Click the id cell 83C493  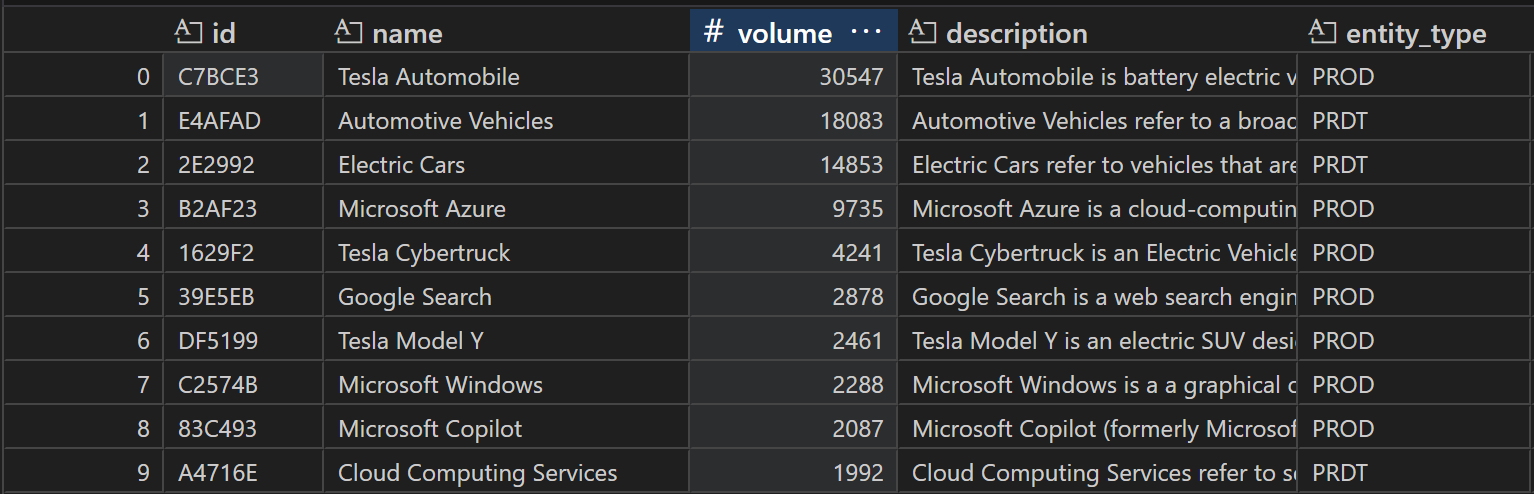pyautogui.click(x=243, y=429)
